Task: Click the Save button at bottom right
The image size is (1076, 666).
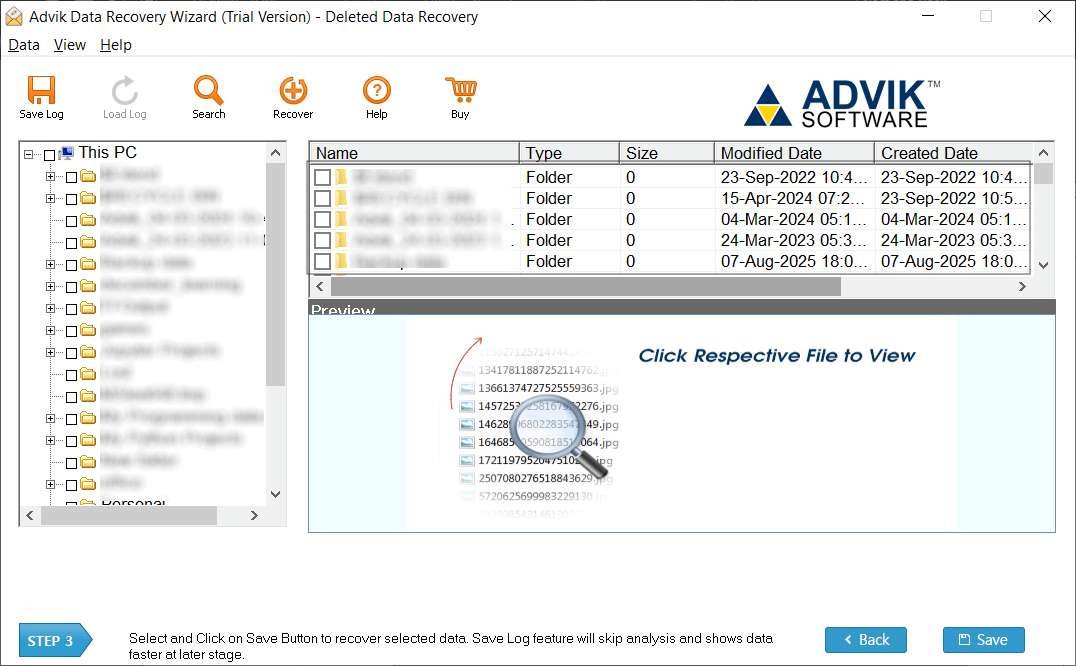Action: 983,640
